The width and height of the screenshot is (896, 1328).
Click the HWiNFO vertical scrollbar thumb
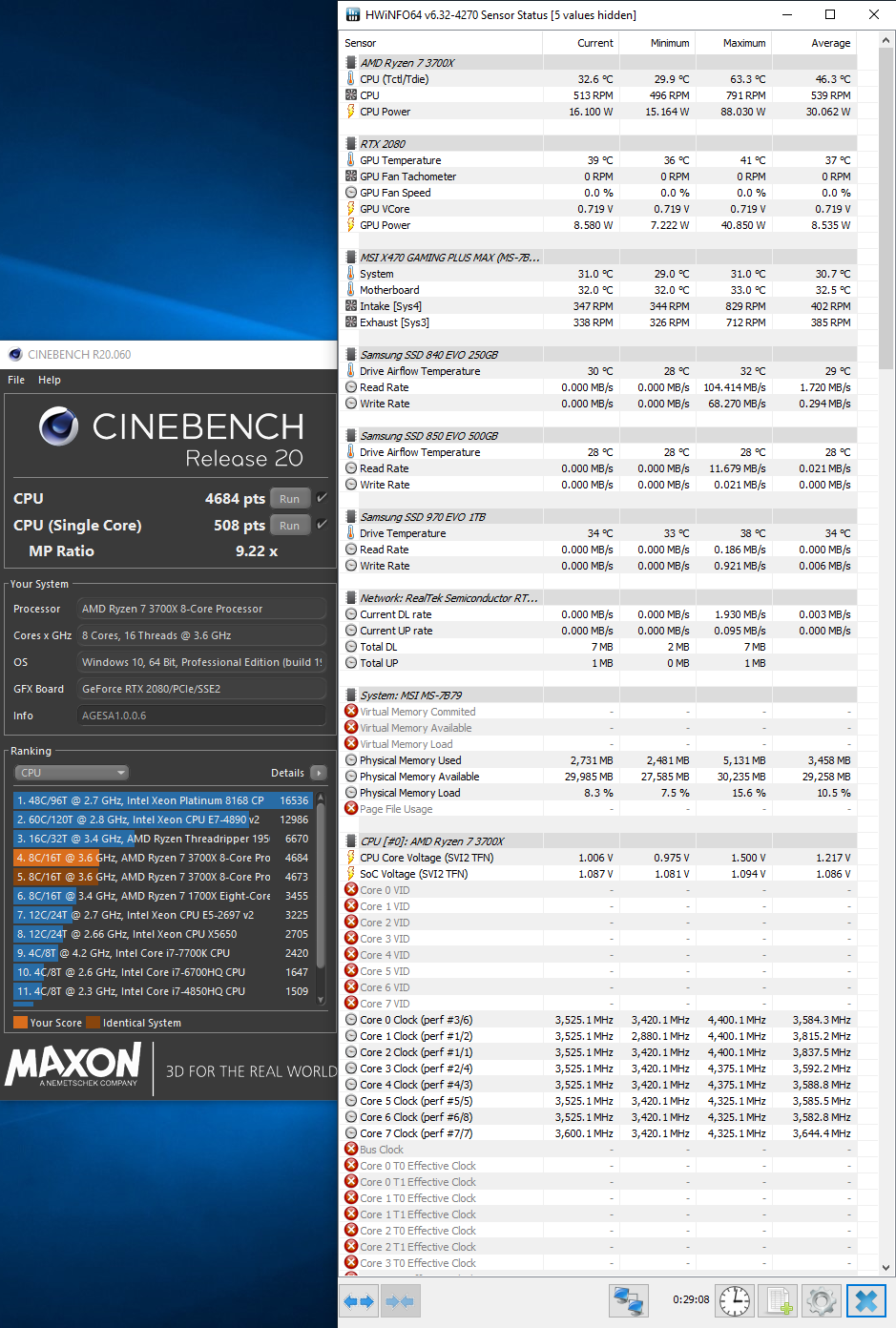[x=886, y=210]
